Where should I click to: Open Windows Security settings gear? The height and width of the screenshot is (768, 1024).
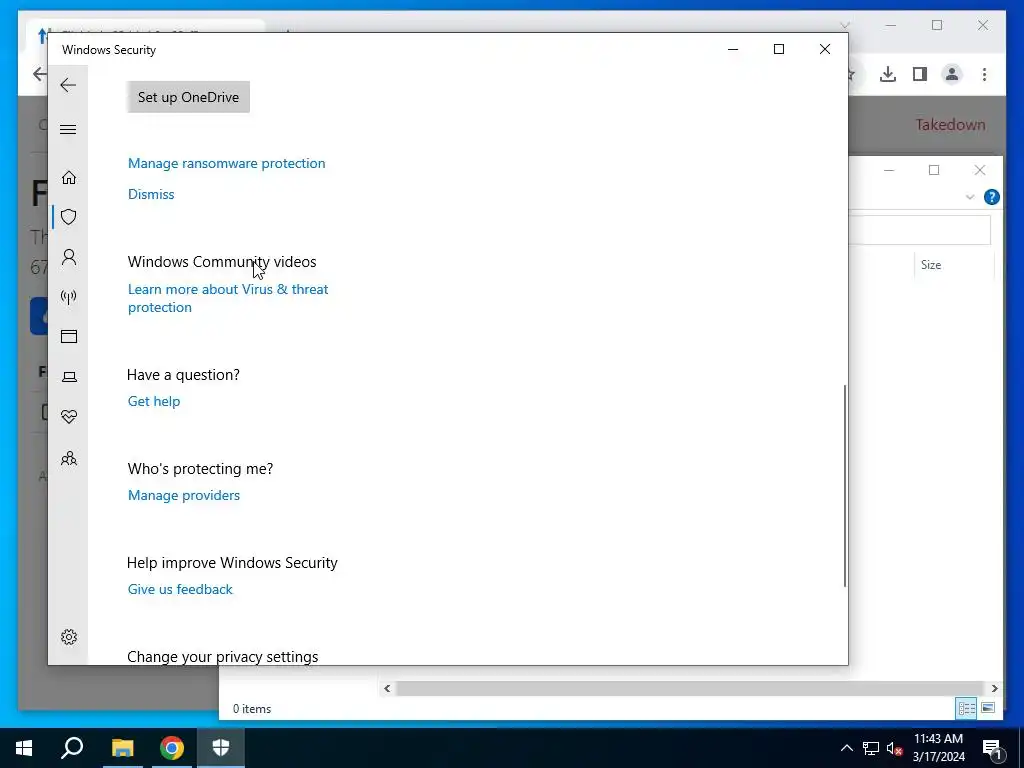click(x=69, y=637)
